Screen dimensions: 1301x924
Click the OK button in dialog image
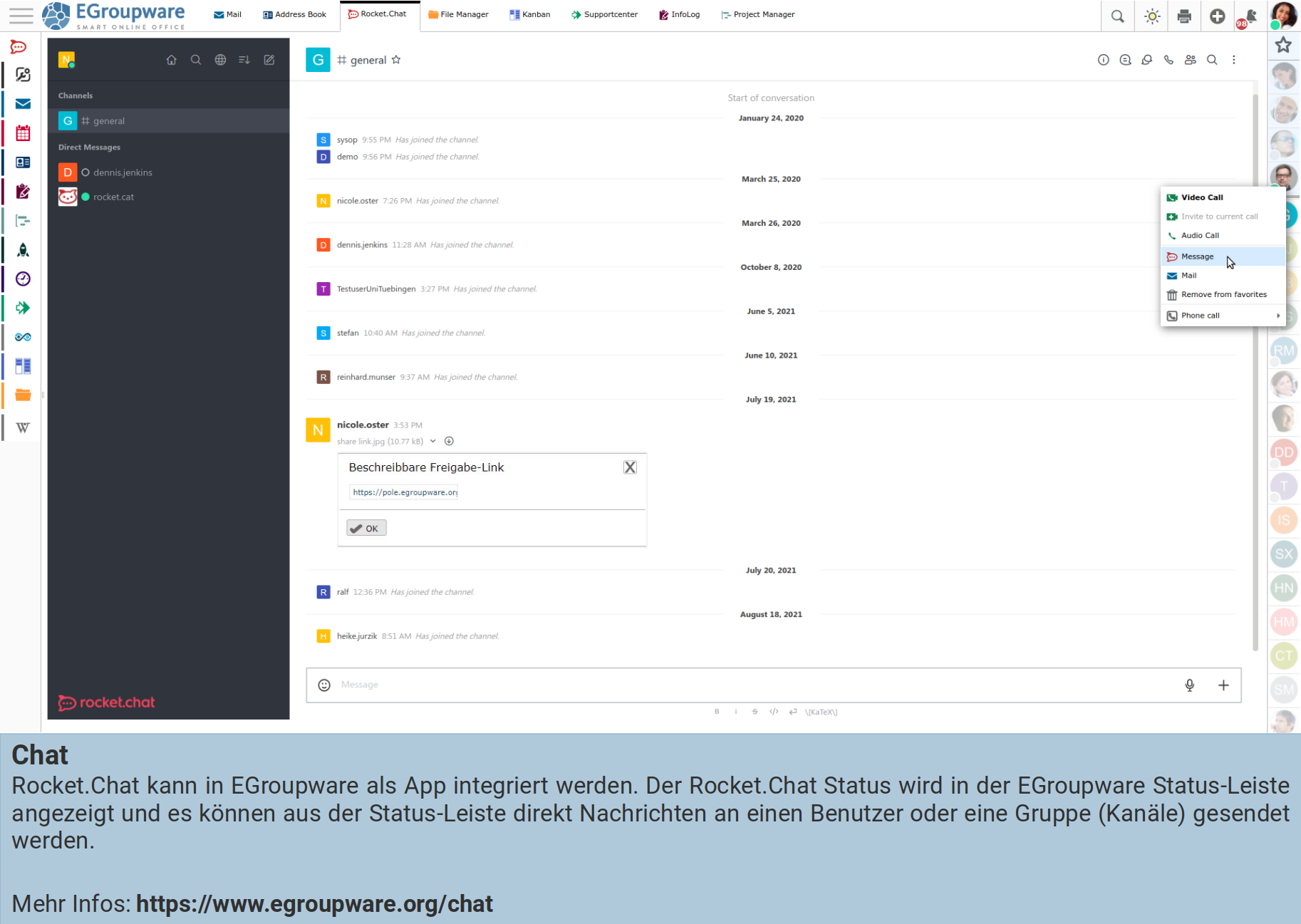tap(366, 528)
